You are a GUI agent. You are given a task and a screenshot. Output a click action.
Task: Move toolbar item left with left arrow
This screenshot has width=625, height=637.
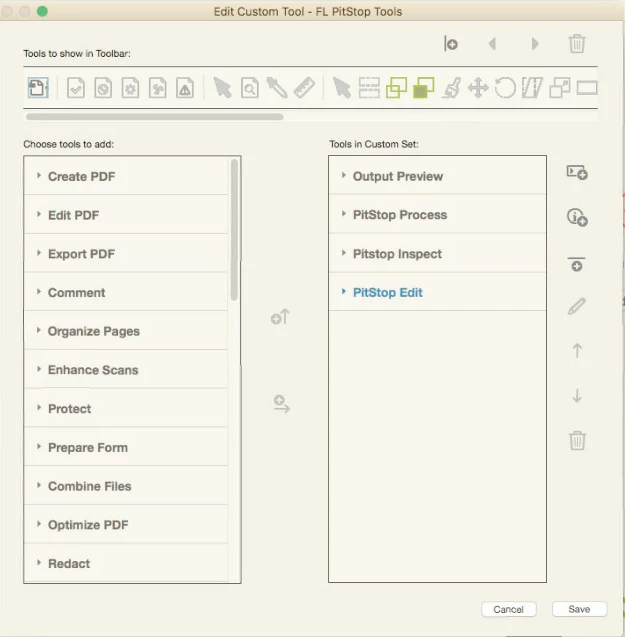click(x=493, y=43)
